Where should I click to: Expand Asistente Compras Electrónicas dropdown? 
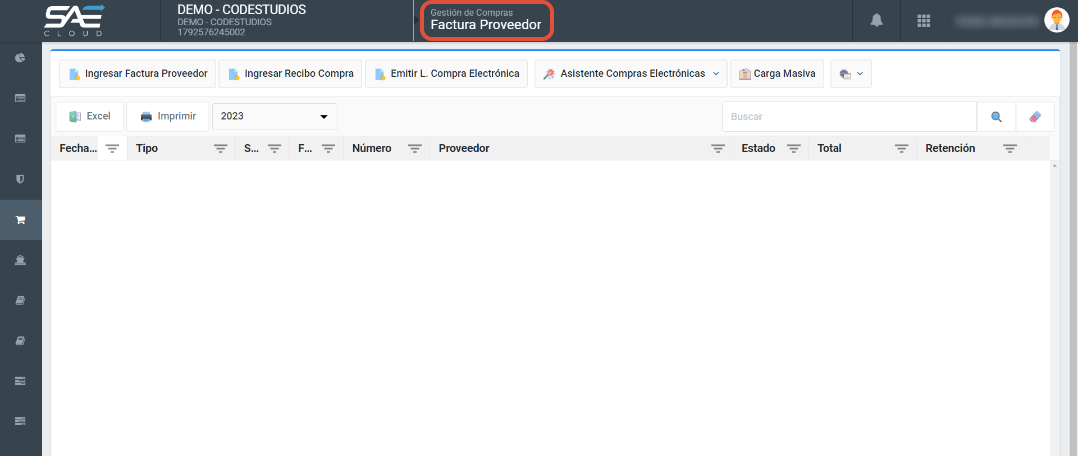630,74
